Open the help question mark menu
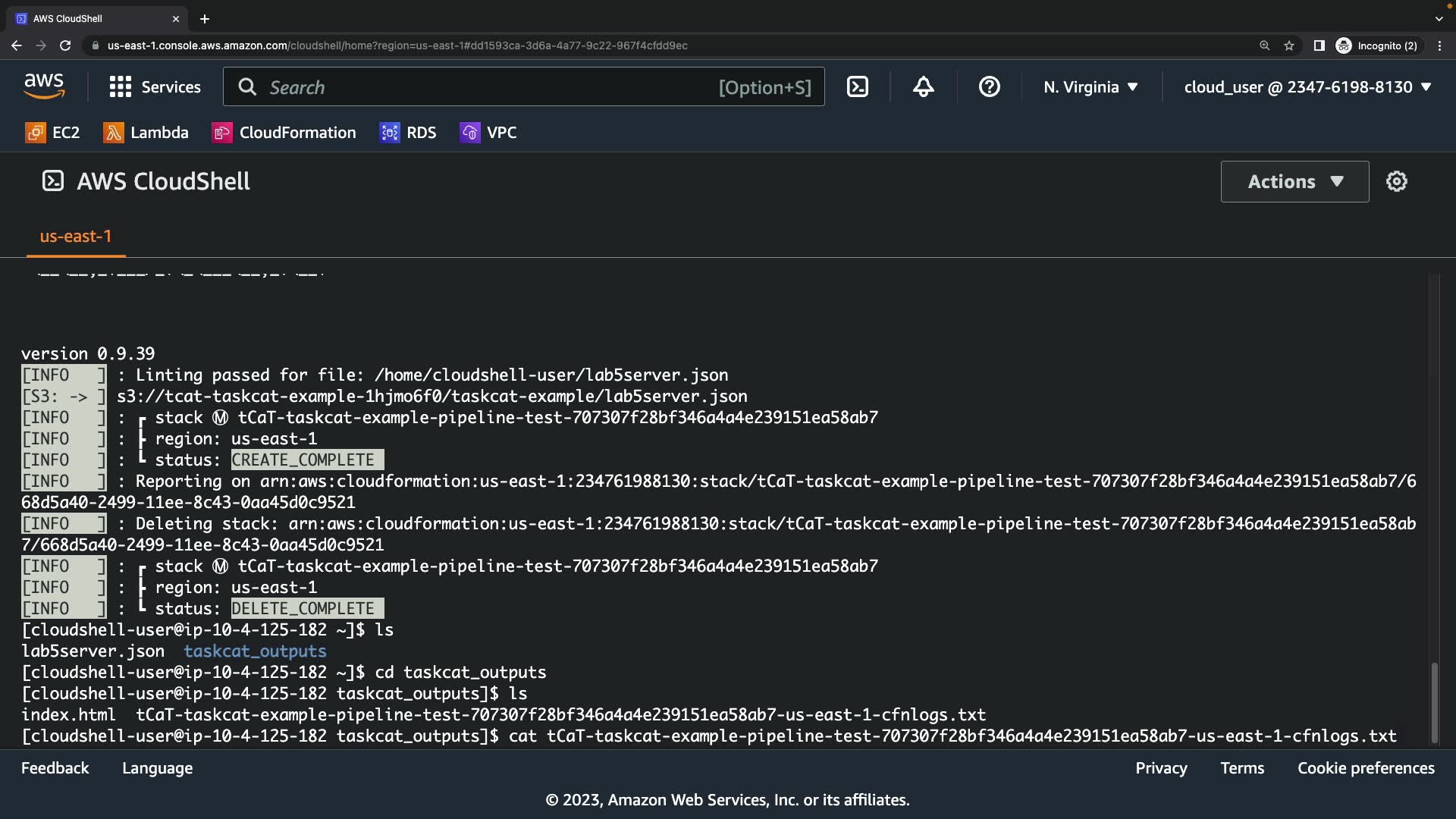The width and height of the screenshot is (1456, 819). pos(989,87)
